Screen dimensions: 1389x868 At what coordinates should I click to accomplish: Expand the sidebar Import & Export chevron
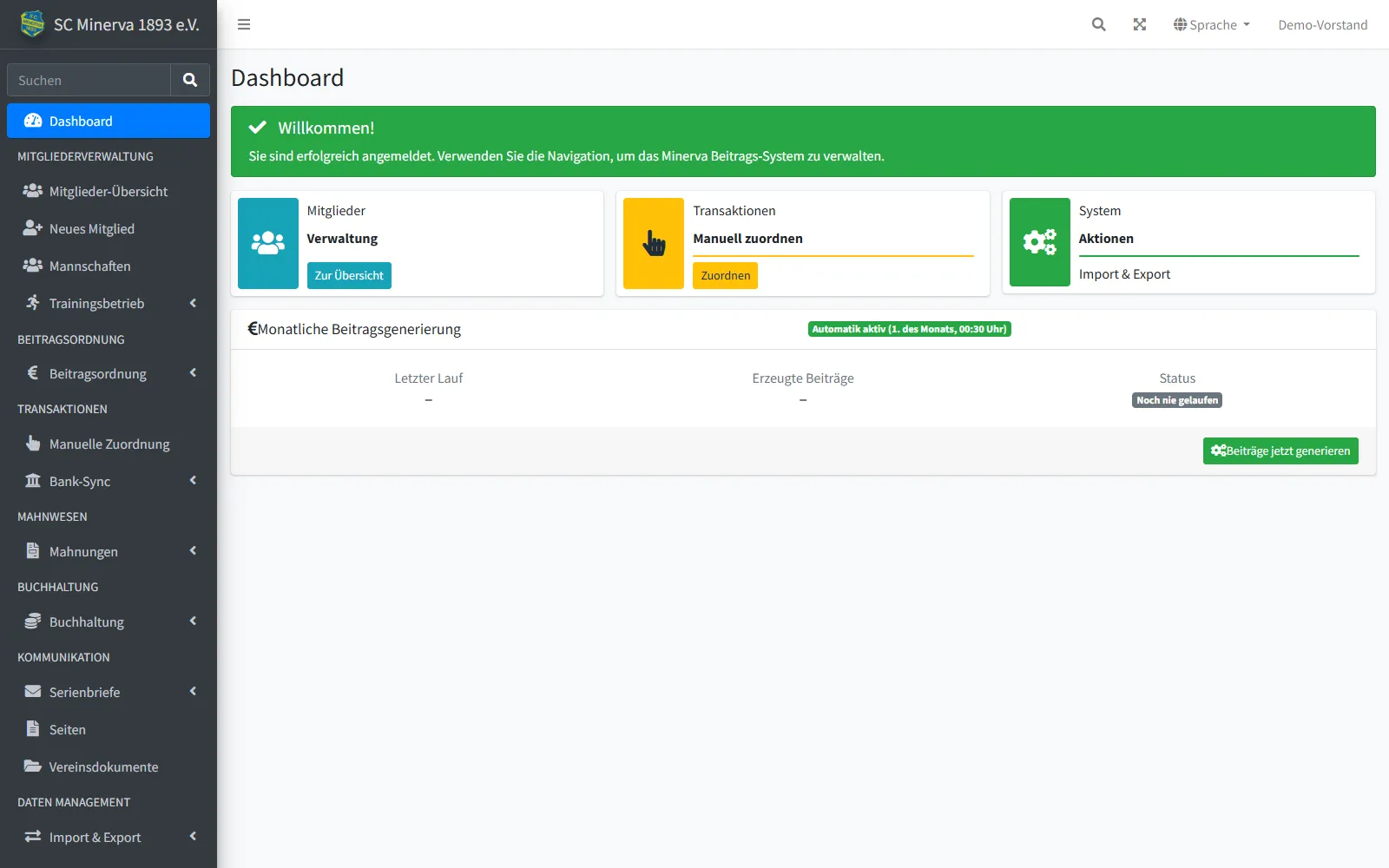[193, 837]
